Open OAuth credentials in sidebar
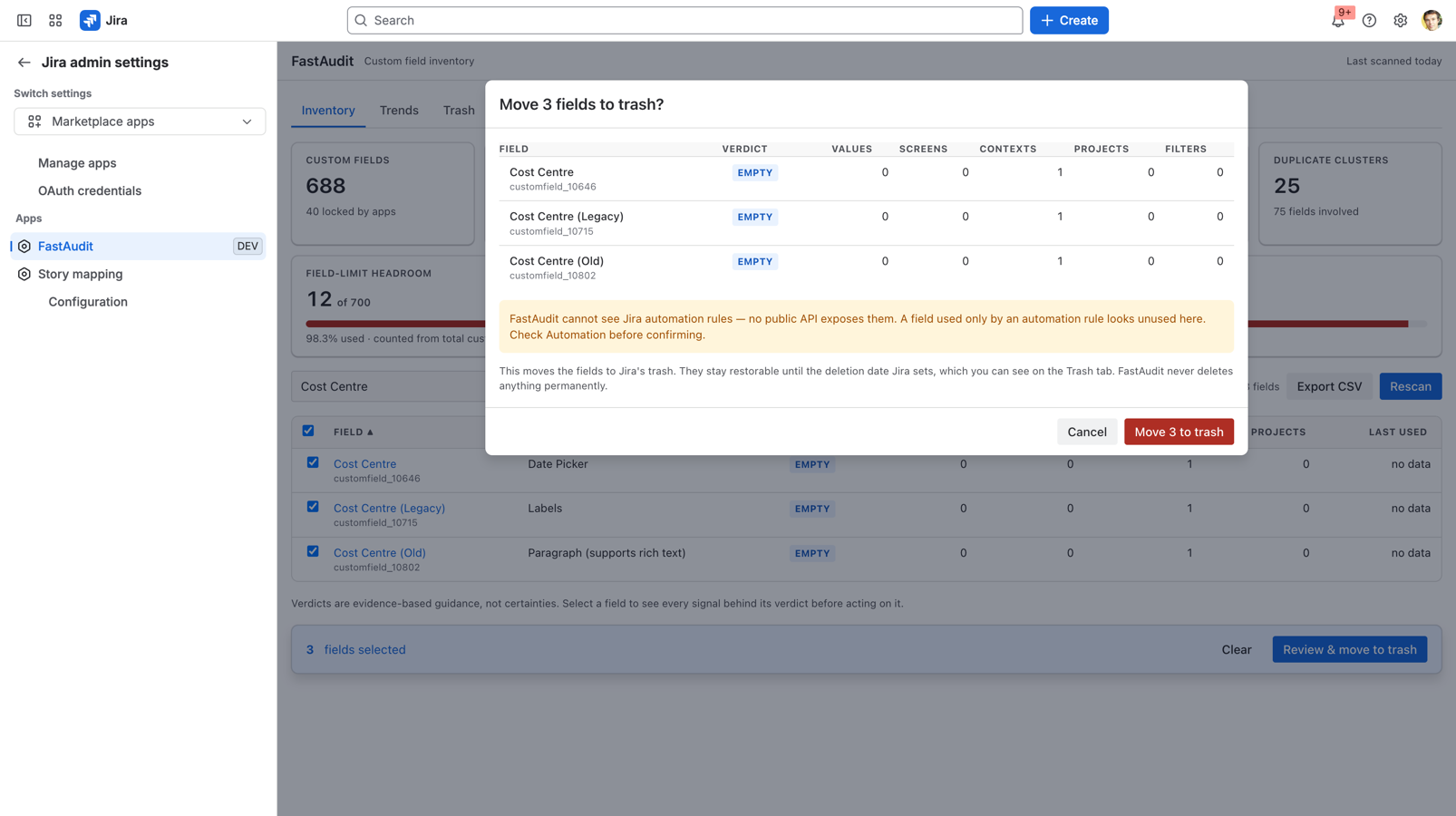The width and height of the screenshot is (1456, 816). pyautogui.click(x=90, y=191)
